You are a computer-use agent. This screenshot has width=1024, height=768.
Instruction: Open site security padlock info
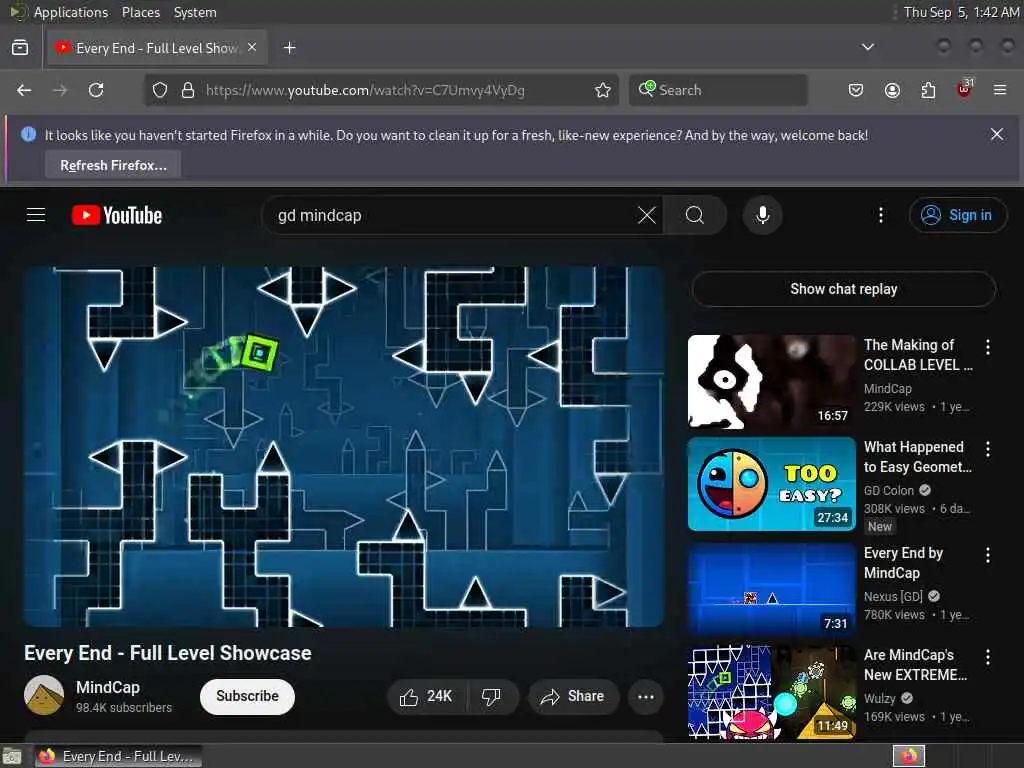pos(187,90)
